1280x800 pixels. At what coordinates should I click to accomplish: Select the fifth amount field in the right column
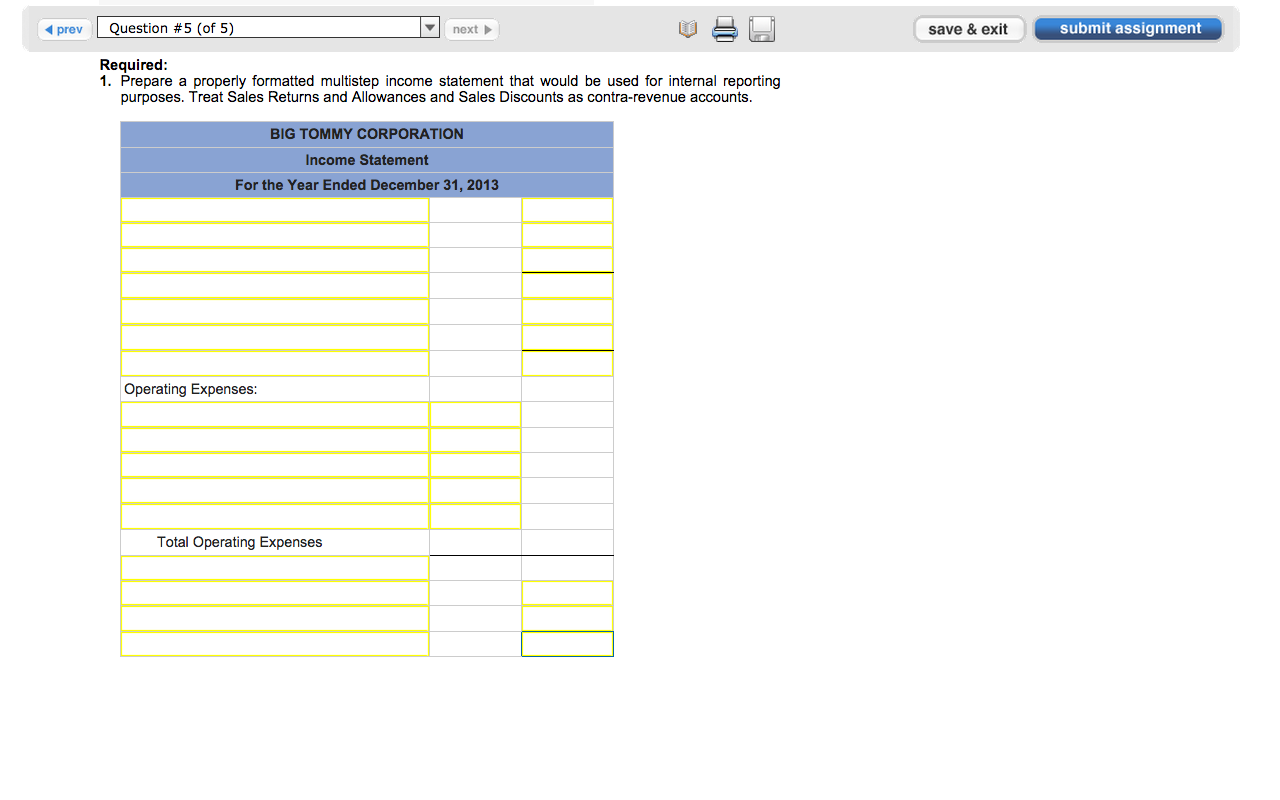(567, 312)
